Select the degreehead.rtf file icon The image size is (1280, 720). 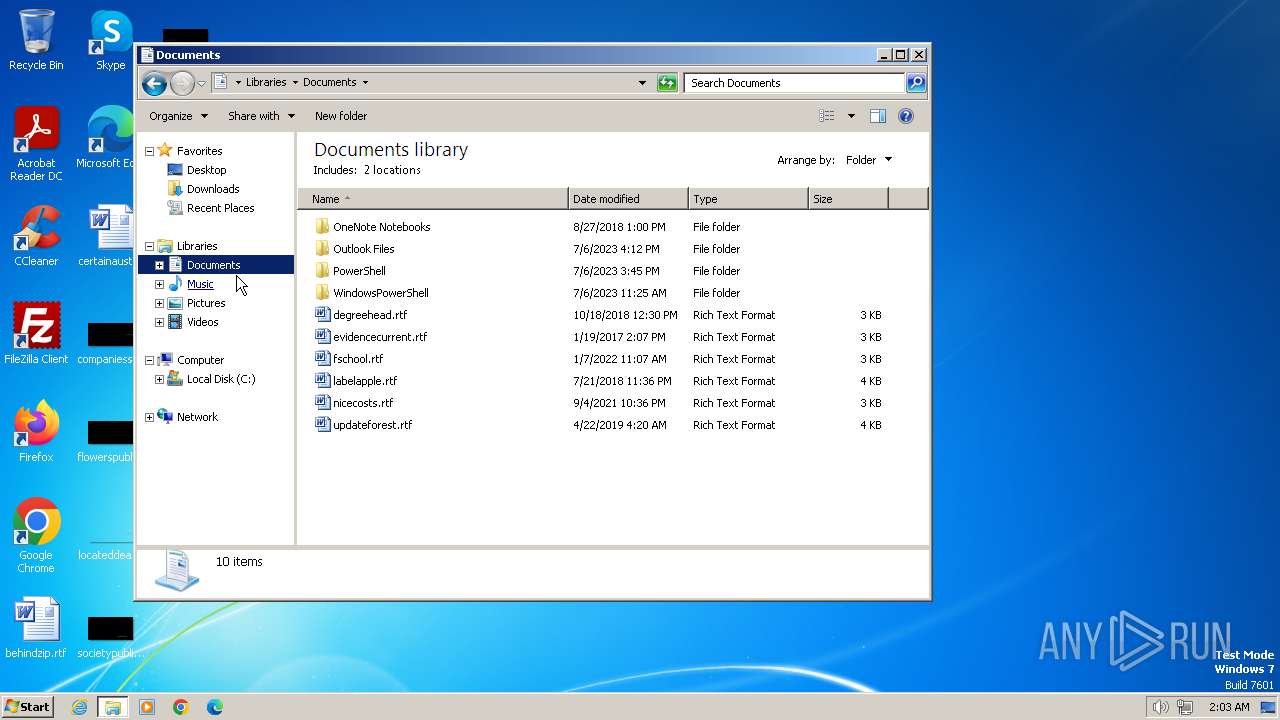(322, 315)
